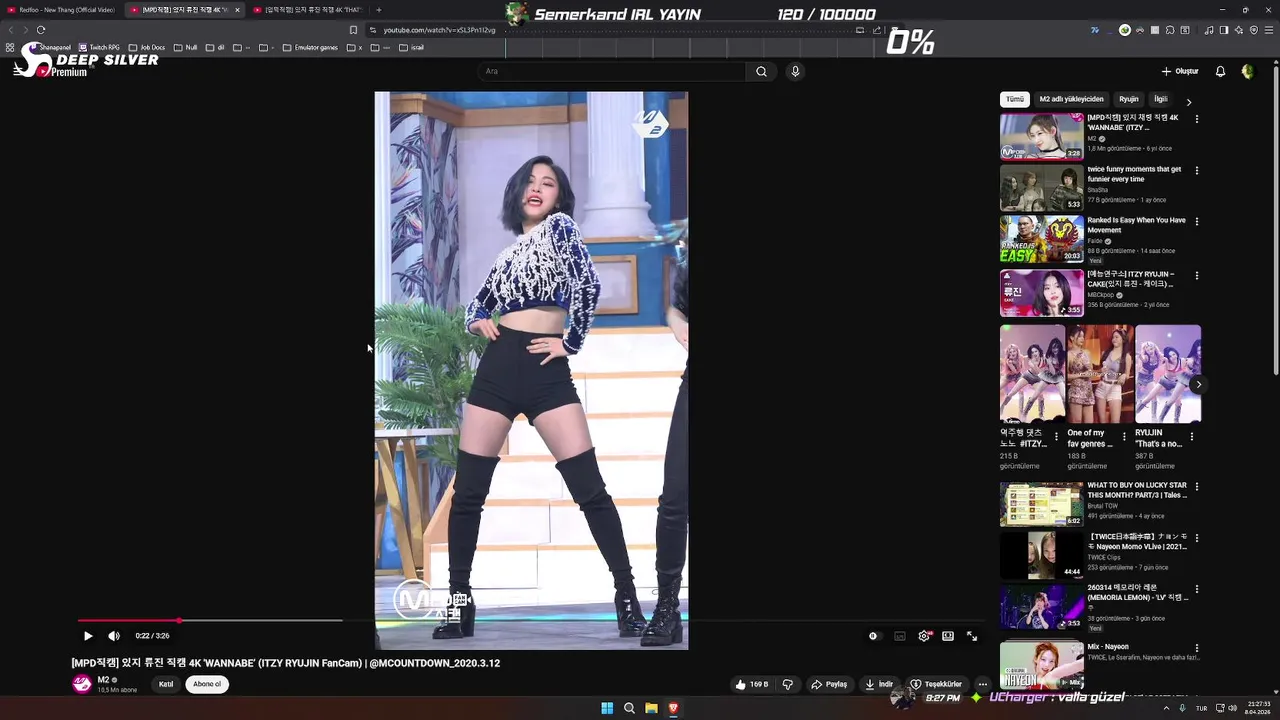This screenshot has height=720, width=1280.
Task: Select the İlgili filter chip
Action: 1161,99
